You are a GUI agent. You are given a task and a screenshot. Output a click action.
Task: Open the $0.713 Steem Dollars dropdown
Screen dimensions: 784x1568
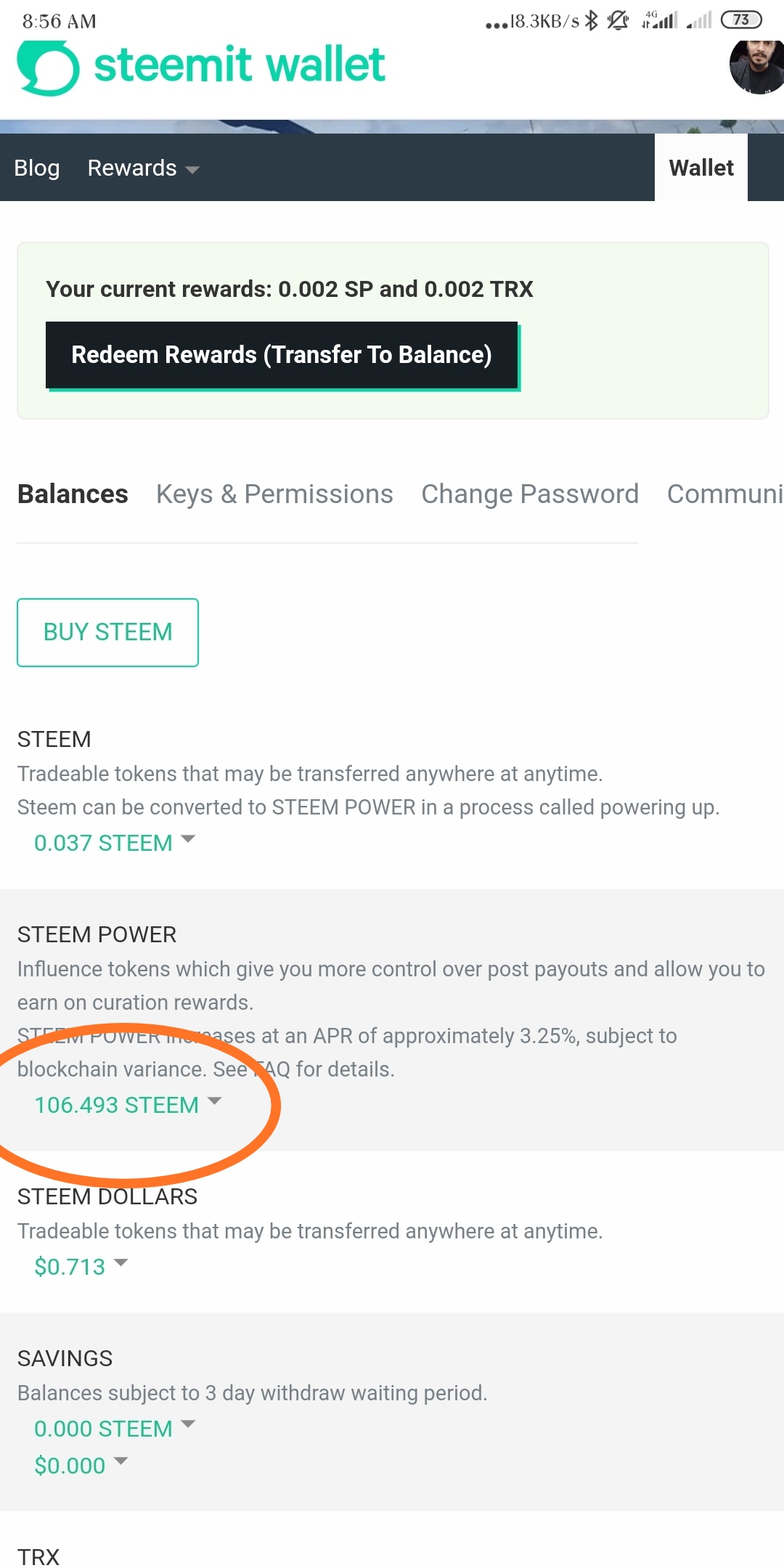(81, 1267)
